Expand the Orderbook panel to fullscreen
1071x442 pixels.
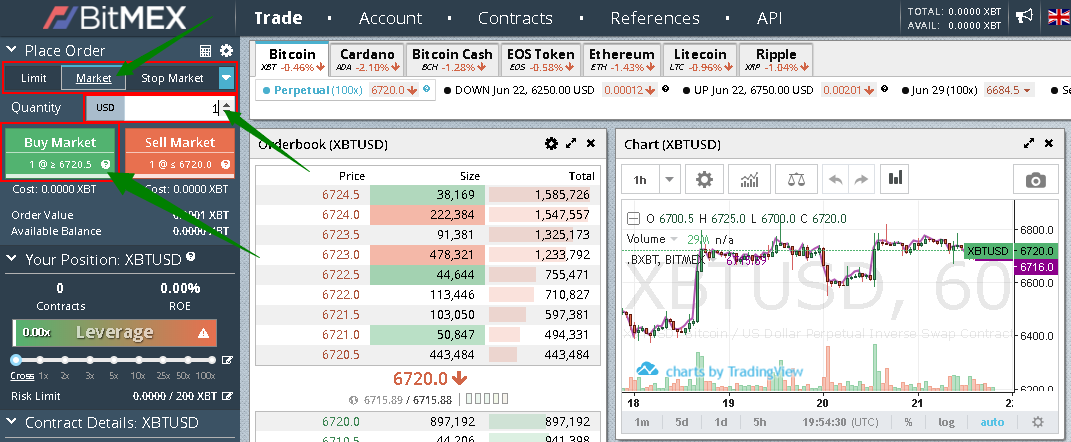[x=571, y=143]
